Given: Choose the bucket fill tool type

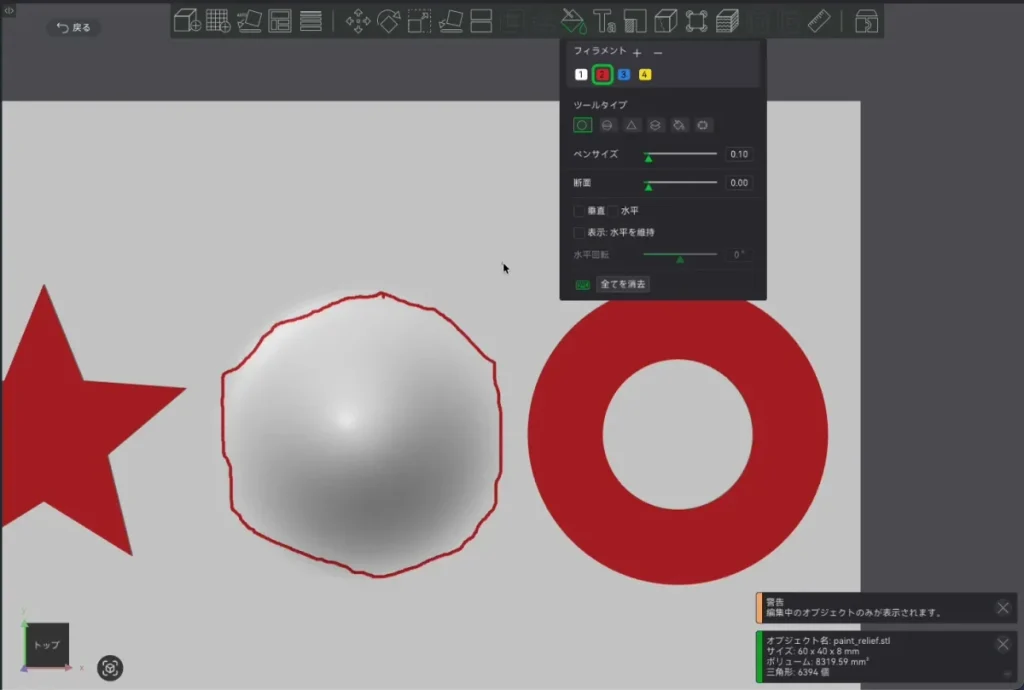Looking at the screenshot, I should (x=679, y=125).
